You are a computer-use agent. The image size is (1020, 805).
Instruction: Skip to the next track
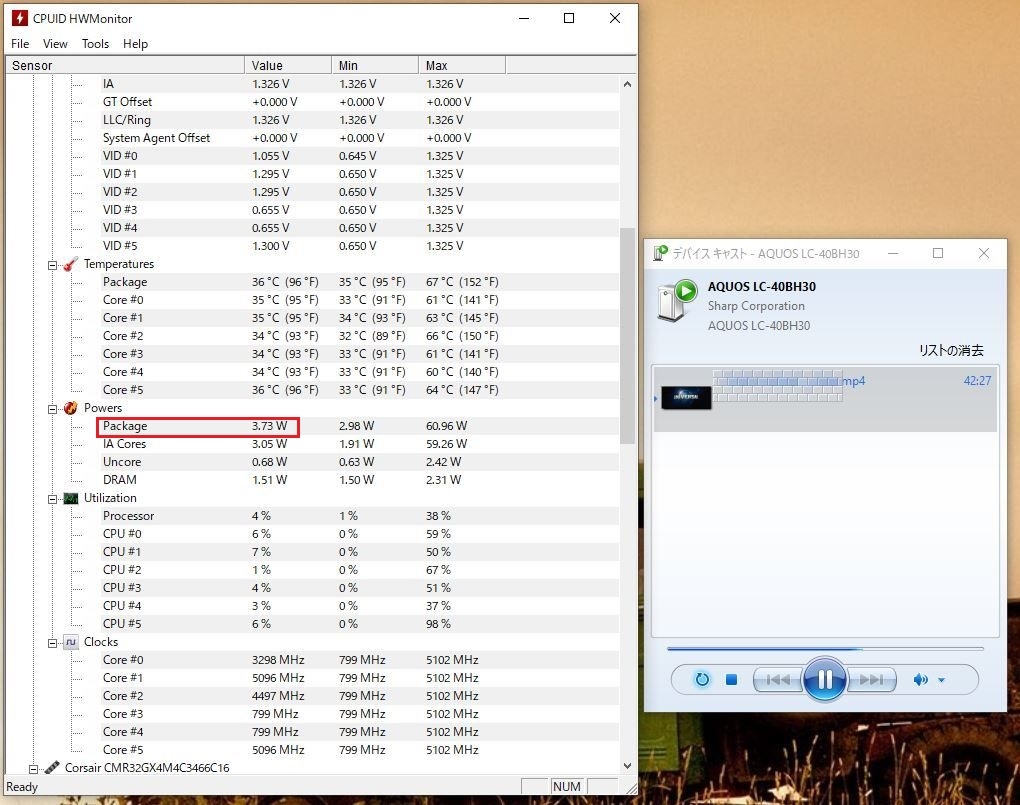coord(872,679)
